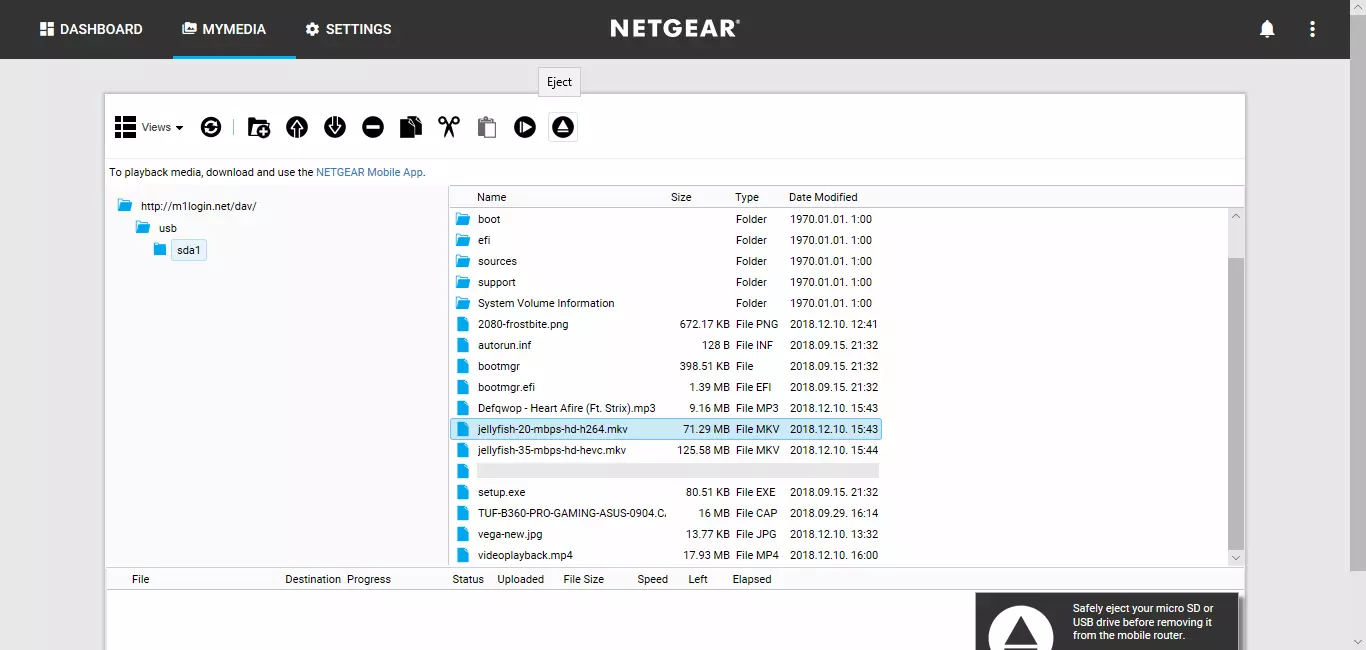Click the Download arrow icon
This screenshot has width=1366, height=650.
click(335, 127)
